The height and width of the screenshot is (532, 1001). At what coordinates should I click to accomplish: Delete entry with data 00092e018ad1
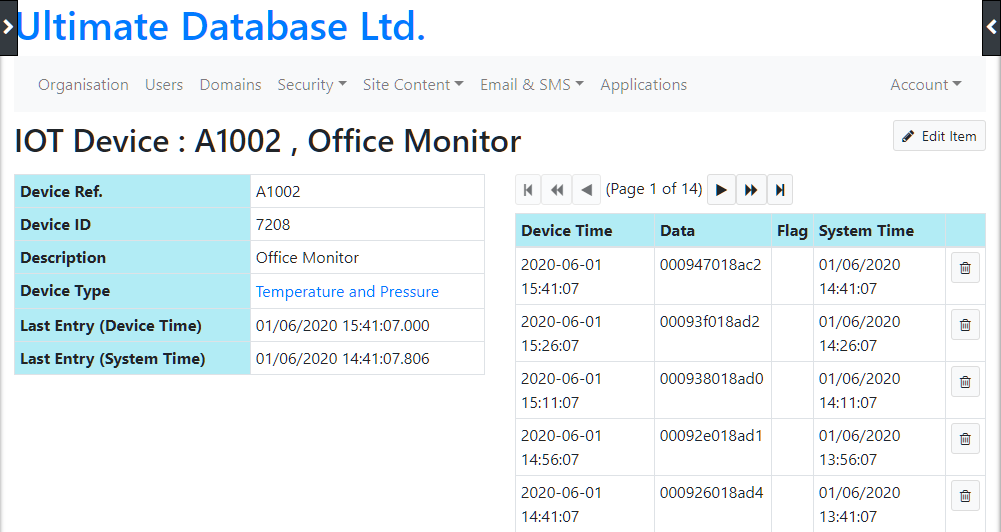tap(965, 439)
